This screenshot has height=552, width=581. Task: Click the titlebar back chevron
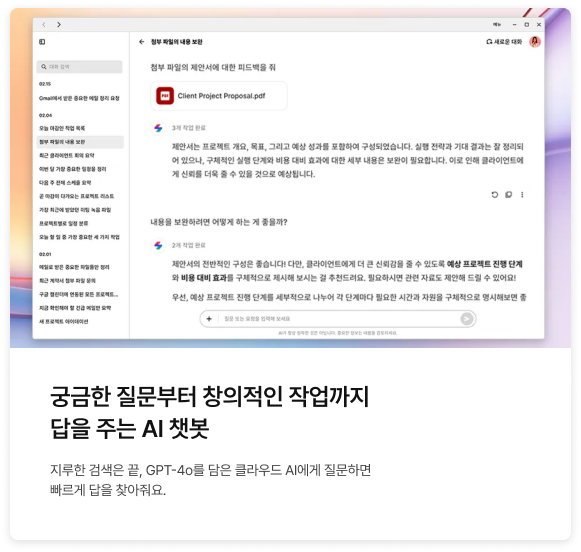(x=44, y=24)
